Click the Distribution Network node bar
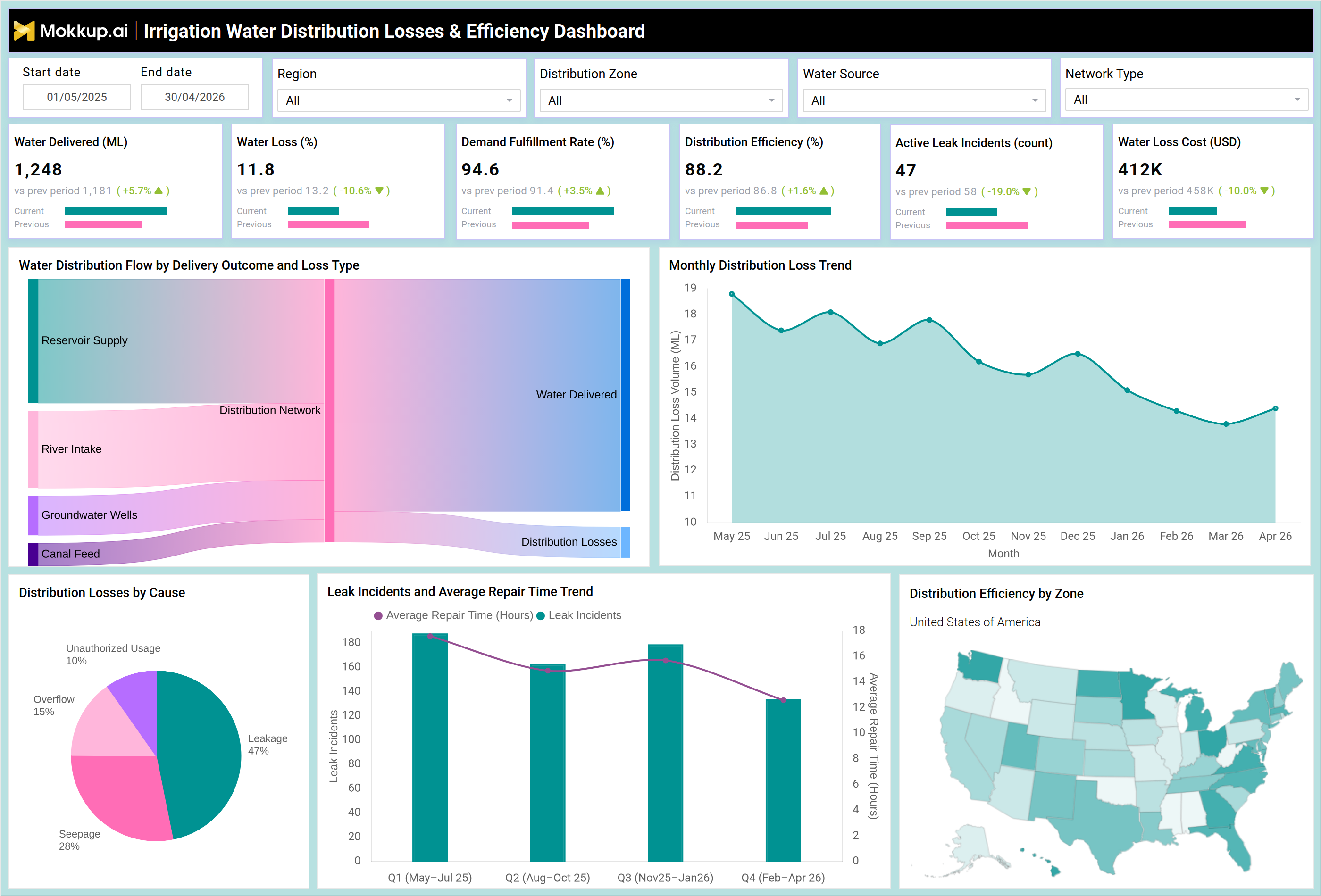 (x=329, y=410)
